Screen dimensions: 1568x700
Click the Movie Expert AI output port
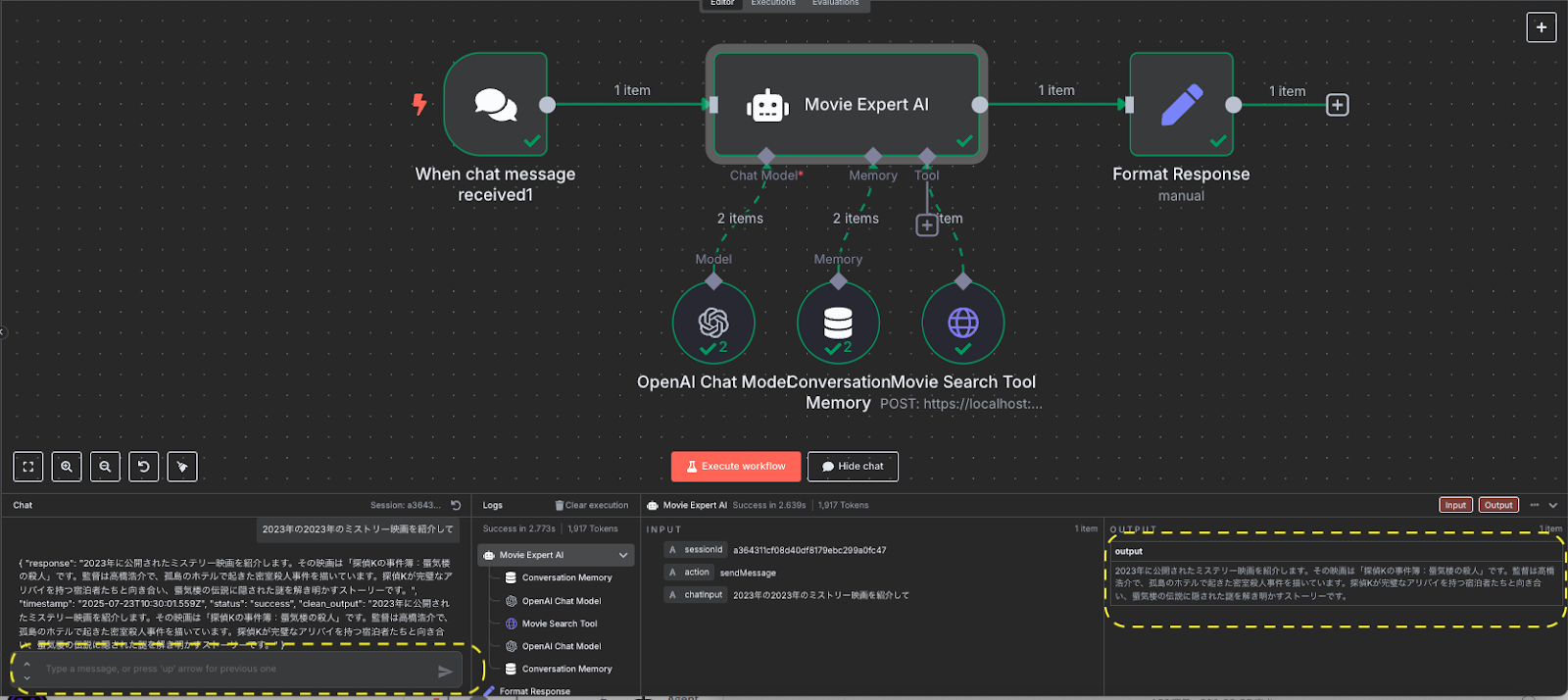click(x=980, y=105)
